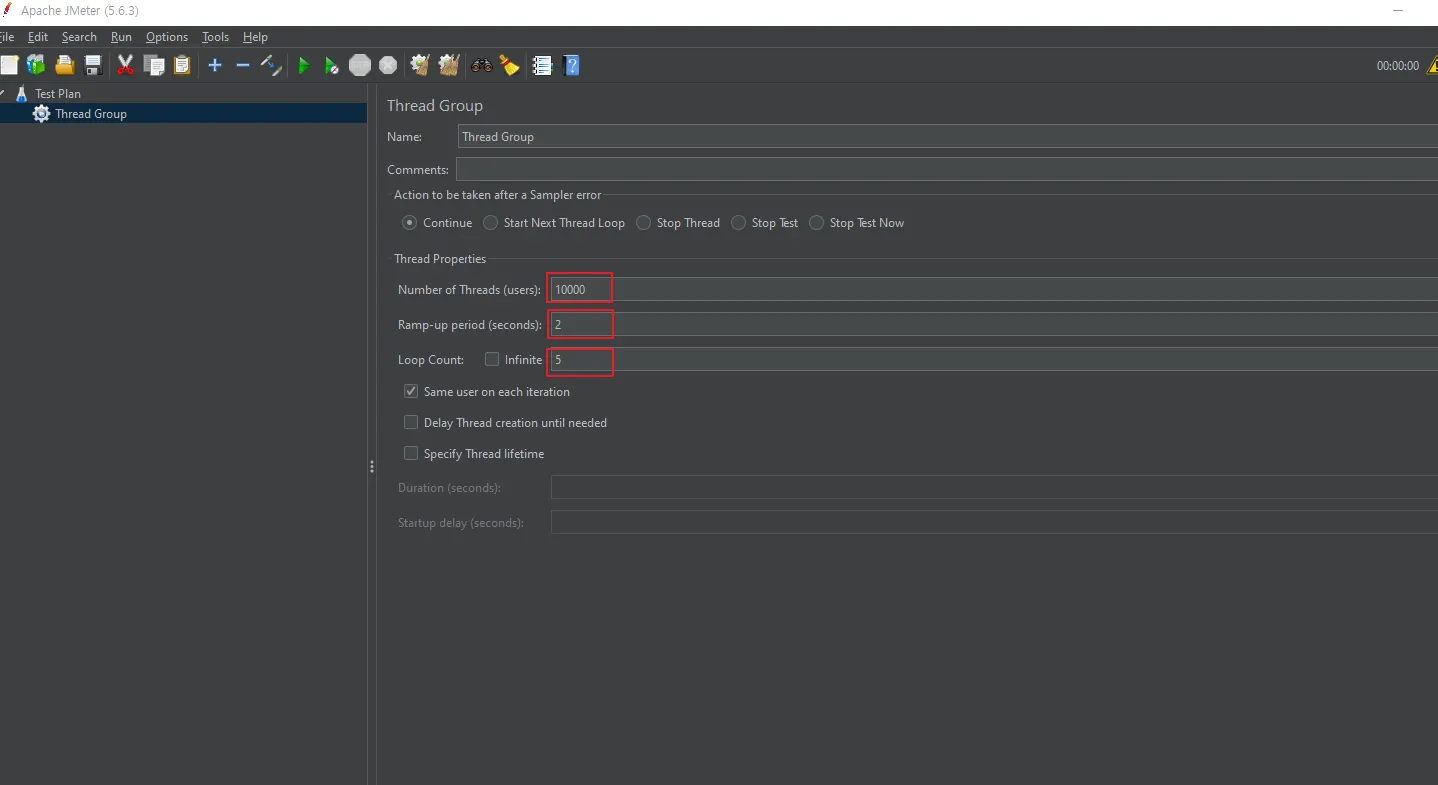Image resolution: width=1438 pixels, height=785 pixels.
Task: Select the Continue radio button
Action: click(x=409, y=223)
